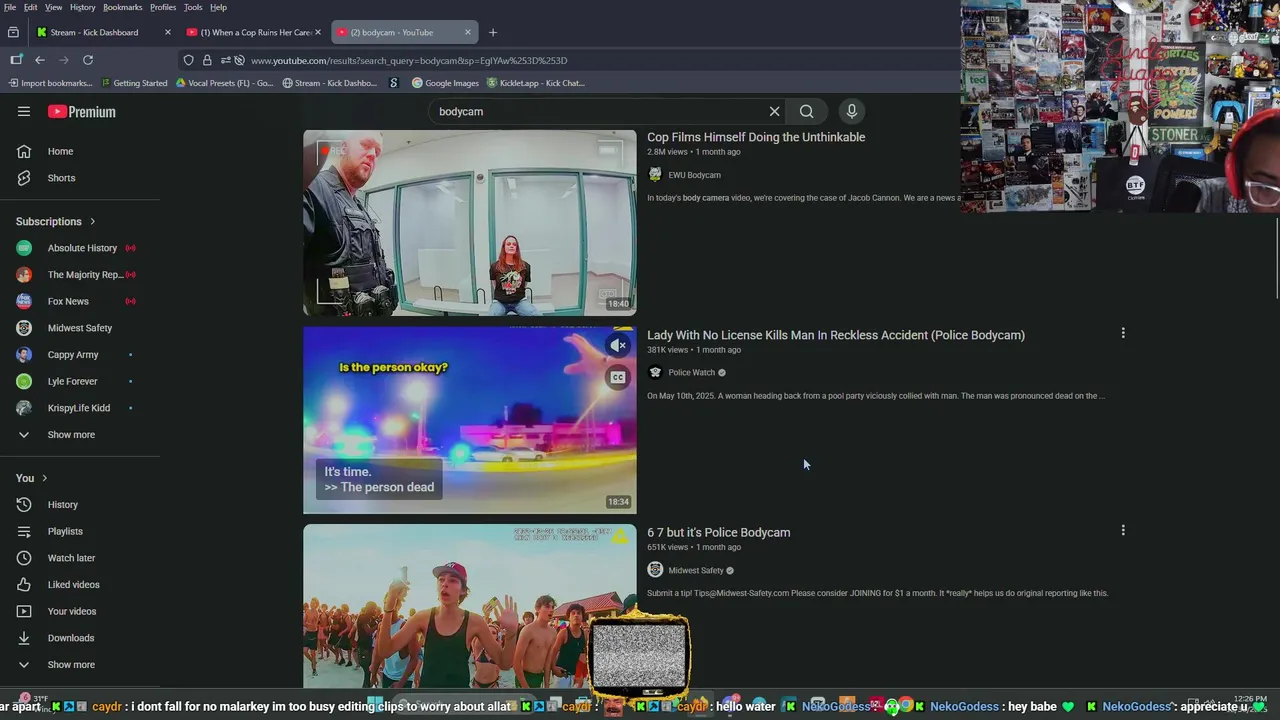Open Midwest Safety subscription in sidebar
The image size is (1280, 720).
[x=80, y=328]
